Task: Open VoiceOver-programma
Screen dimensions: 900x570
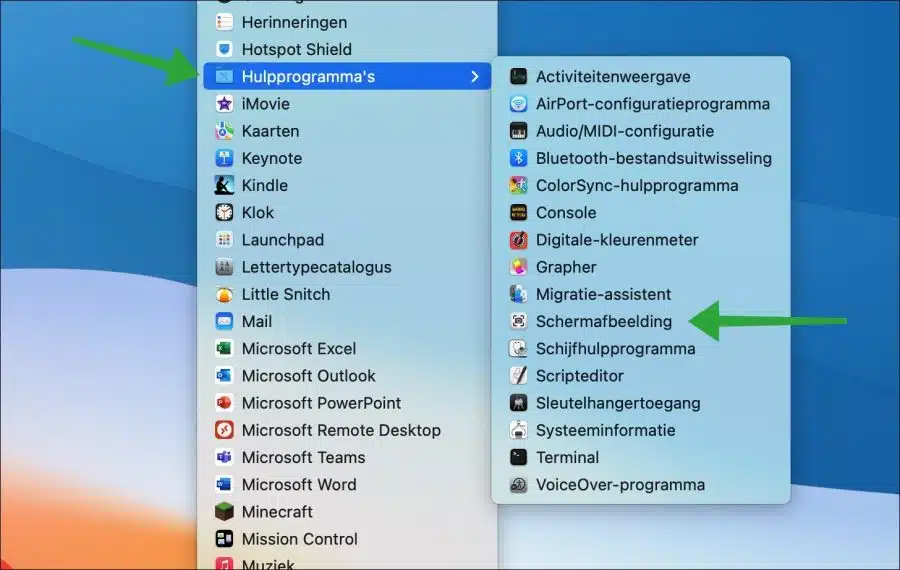Action: click(641, 484)
